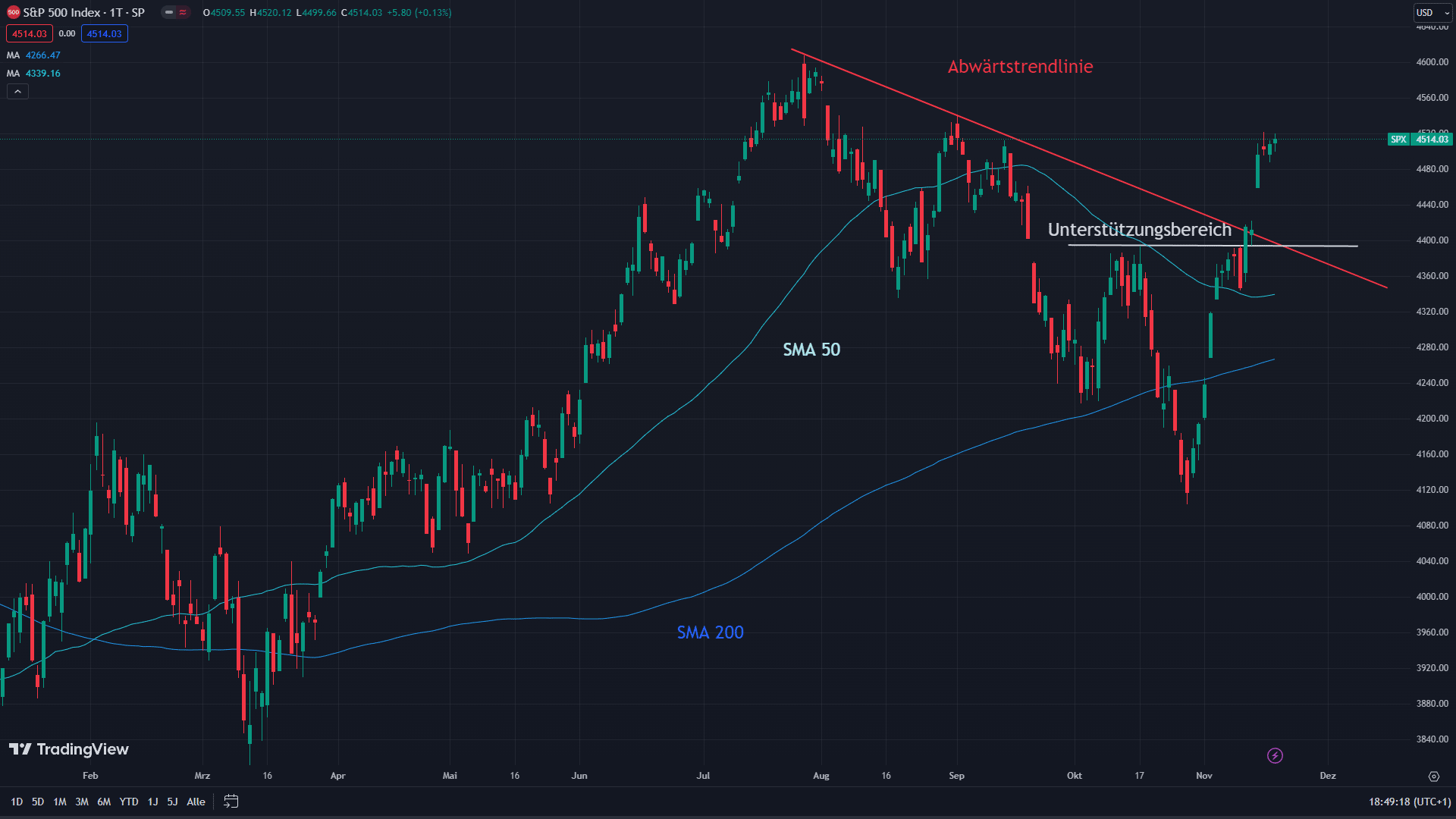This screenshot has width=1456, height=819.
Task: Set the range to 1D
Action: [17, 802]
